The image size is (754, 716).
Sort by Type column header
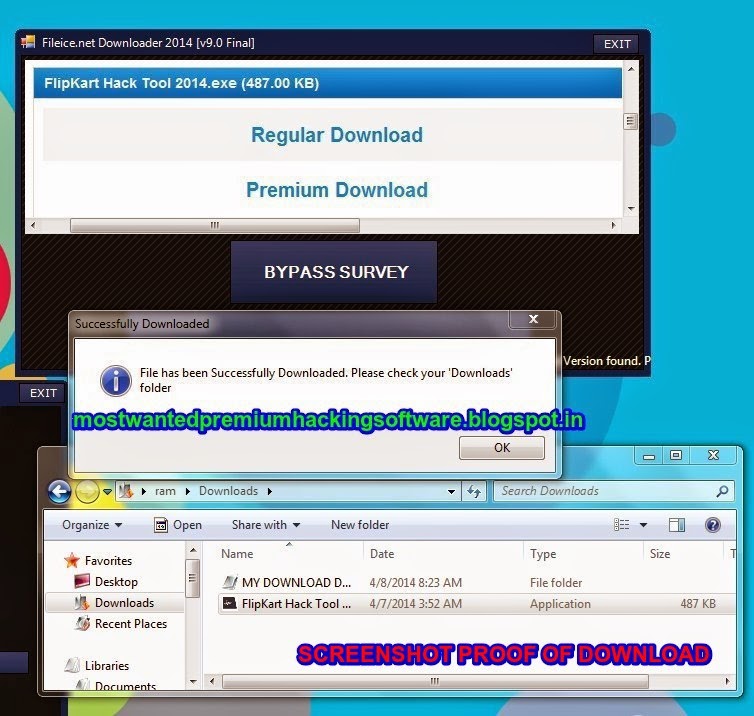543,554
